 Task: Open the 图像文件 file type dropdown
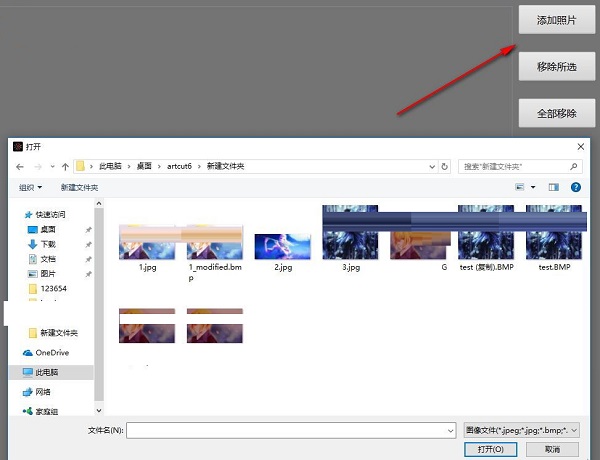(522, 430)
